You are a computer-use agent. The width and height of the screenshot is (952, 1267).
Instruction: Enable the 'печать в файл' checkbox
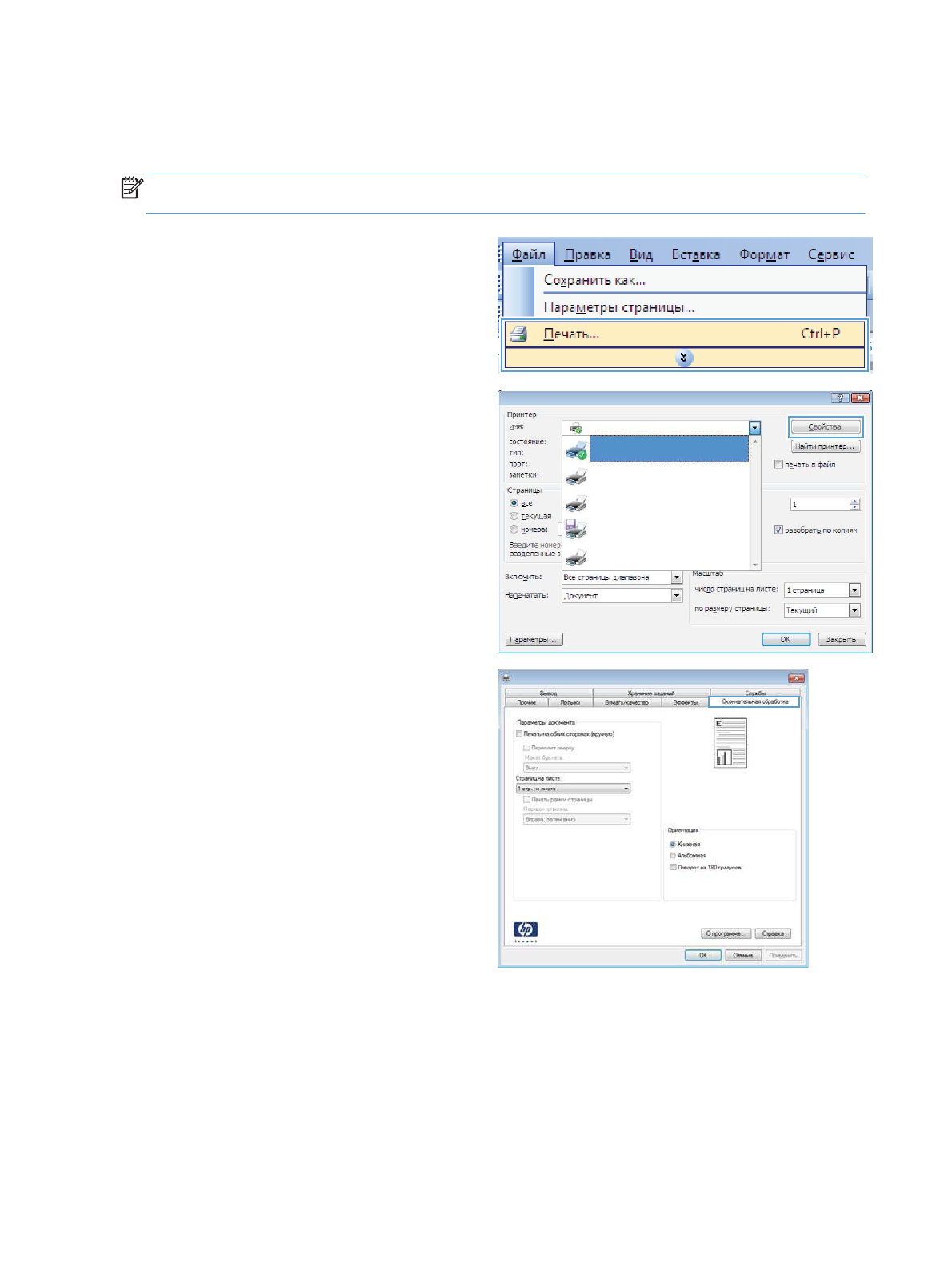778,465
